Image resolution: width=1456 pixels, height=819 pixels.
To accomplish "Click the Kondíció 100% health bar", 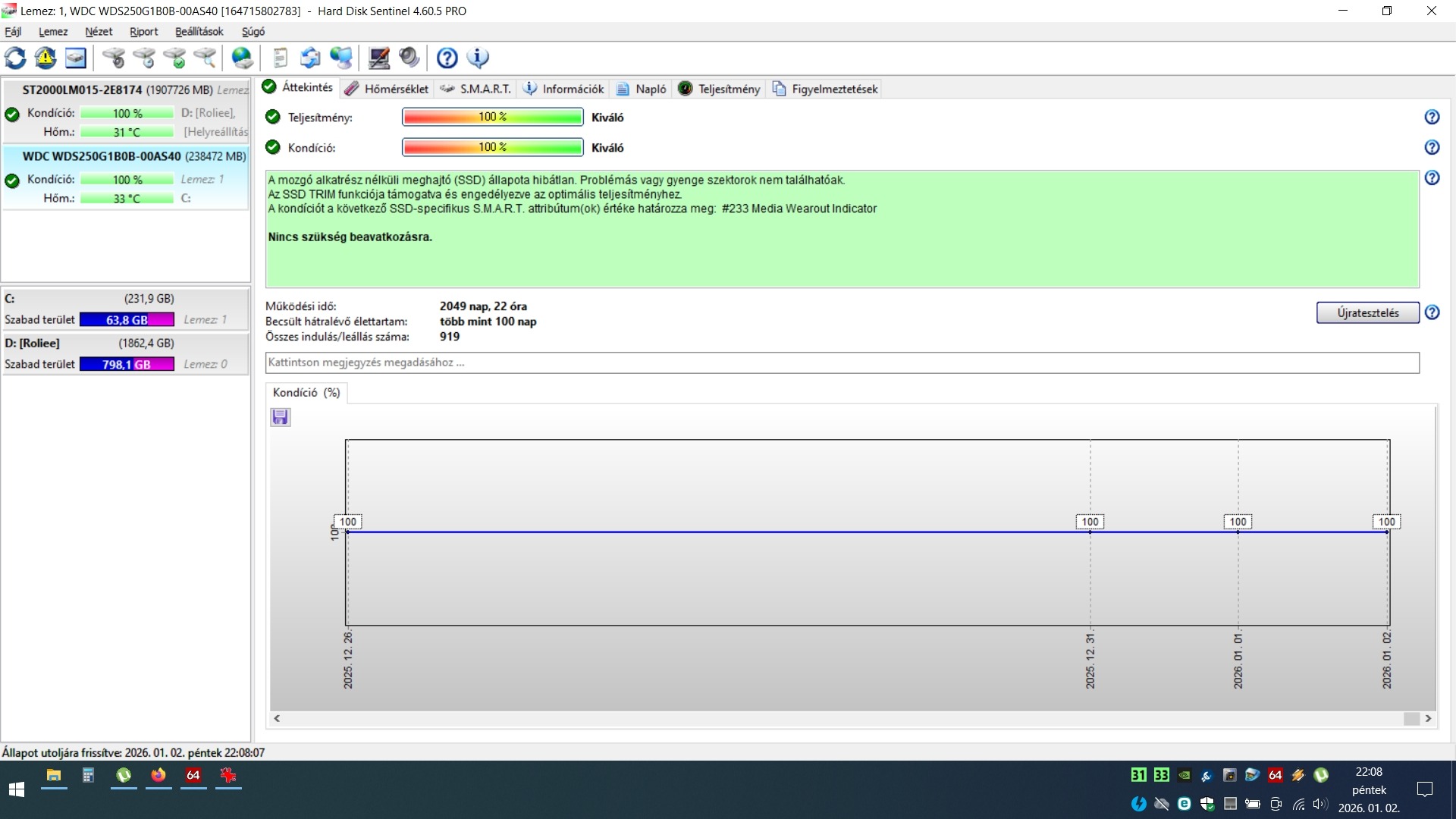I will coord(492,147).
